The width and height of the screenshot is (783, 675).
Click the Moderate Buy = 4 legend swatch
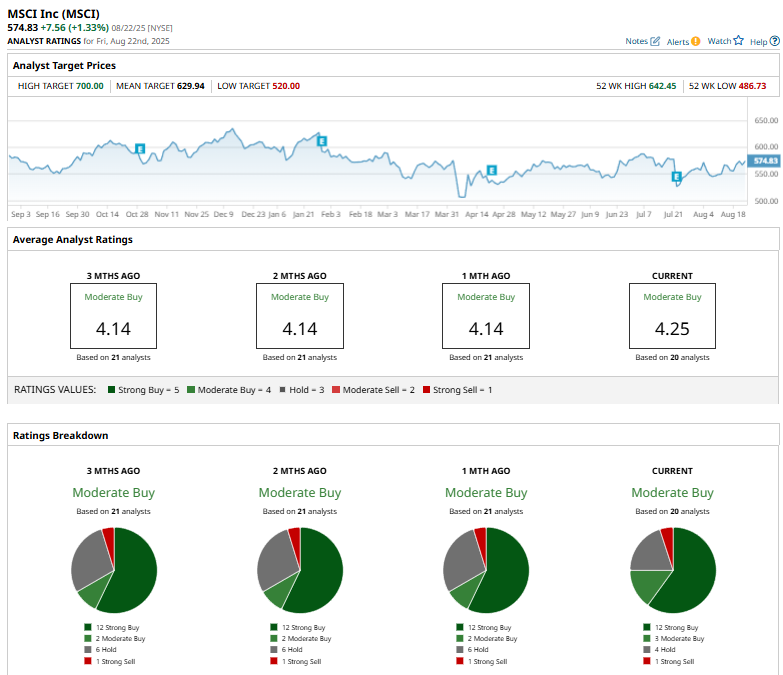pyautogui.click(x=191, y=390)
